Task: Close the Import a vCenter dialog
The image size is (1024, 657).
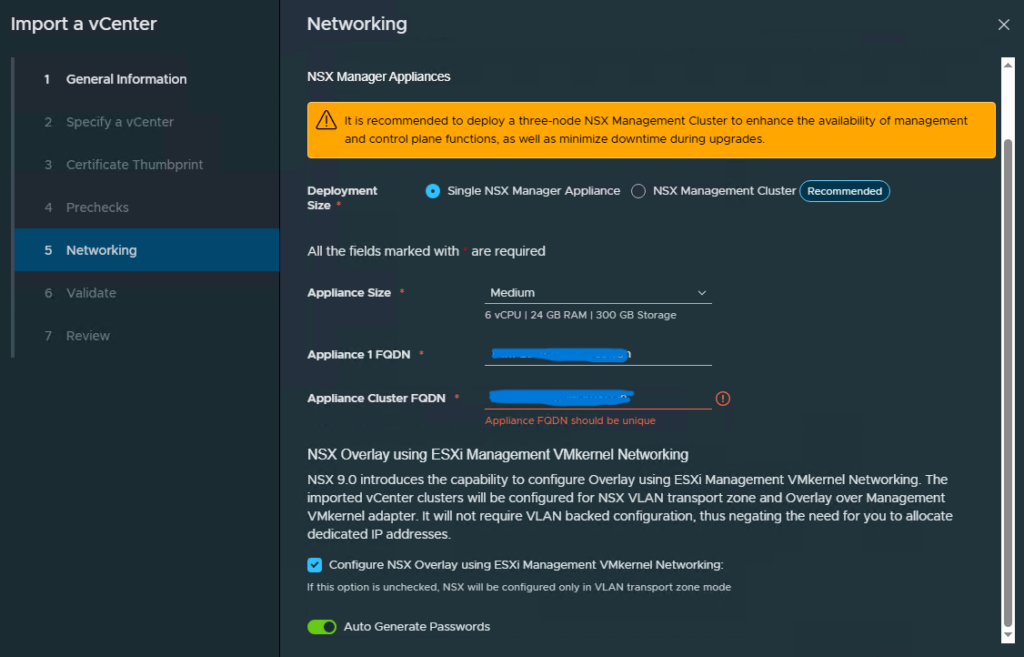Action: pyautogui.click(x=1004, y=24)
